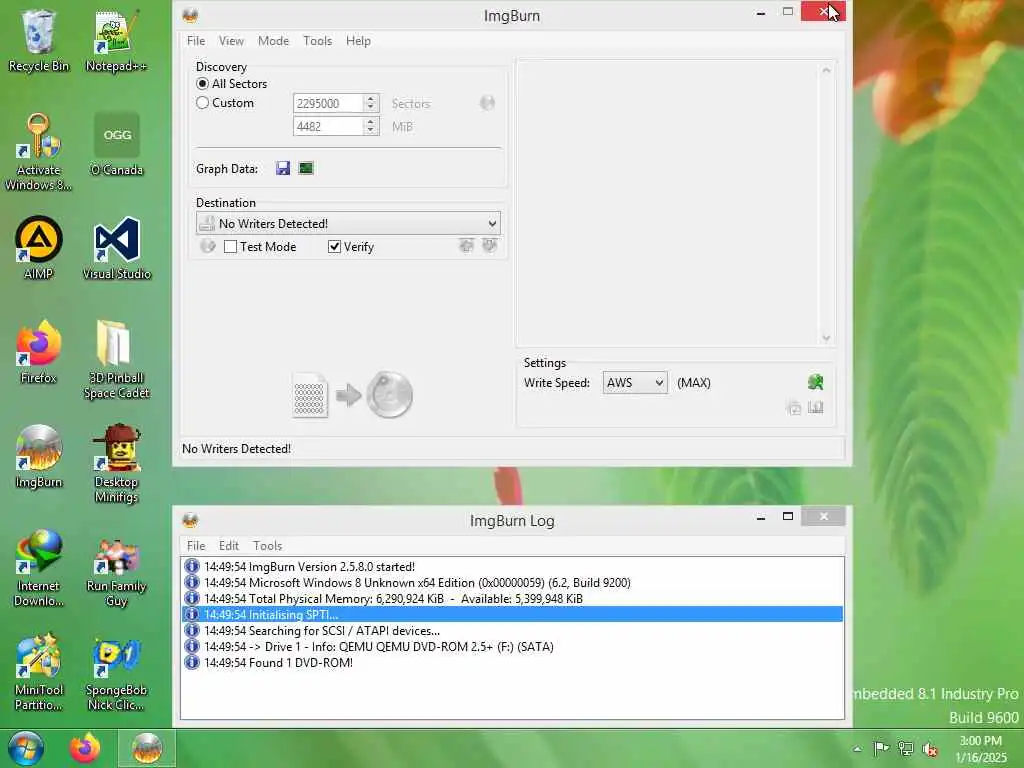
Task: Click the greyed icon left of the book icon
Action: tap(794, 408)
